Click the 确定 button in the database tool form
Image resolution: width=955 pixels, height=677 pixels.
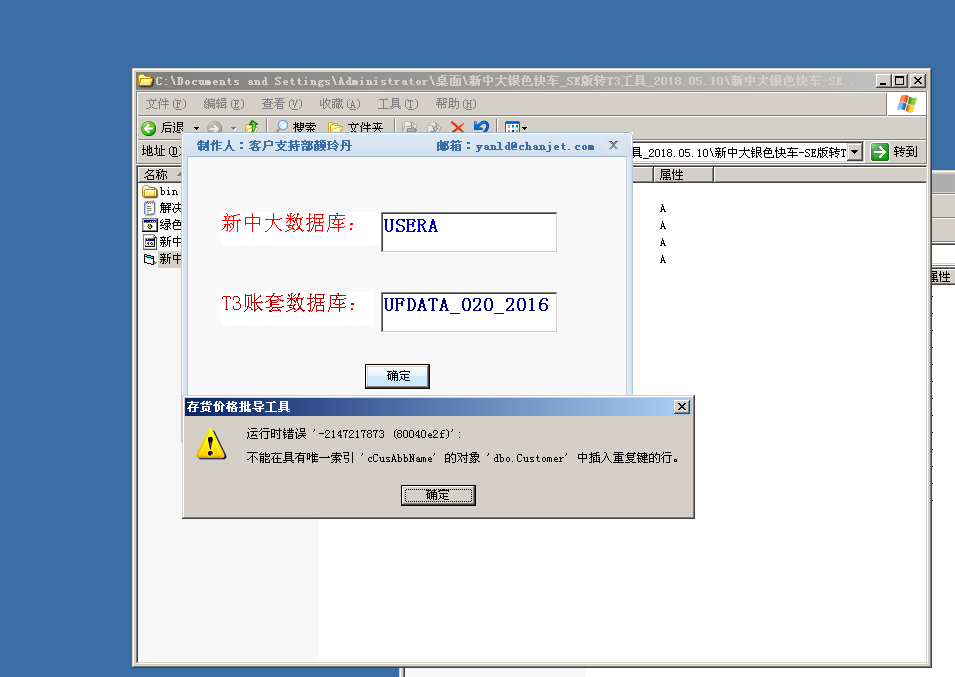pyautogui.click(x=397, y=376)
